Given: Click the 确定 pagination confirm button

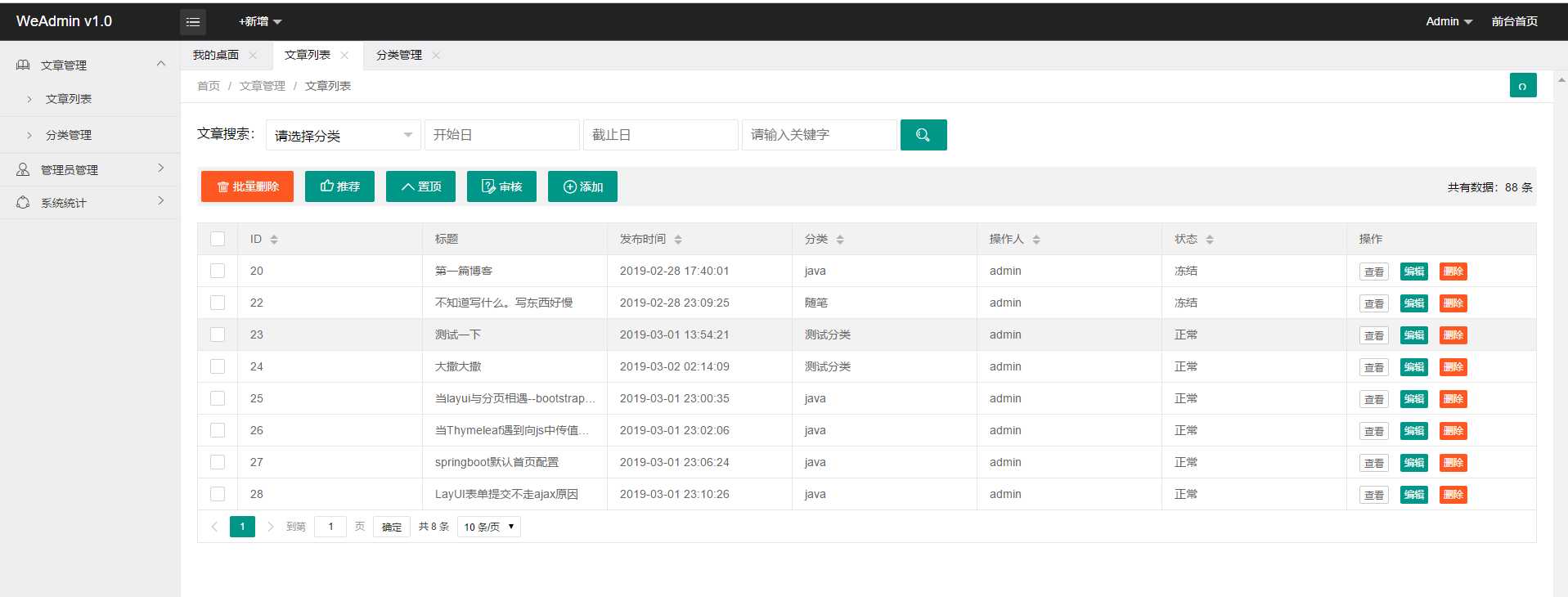Looking at the screenshot, I should coord(392,527).
